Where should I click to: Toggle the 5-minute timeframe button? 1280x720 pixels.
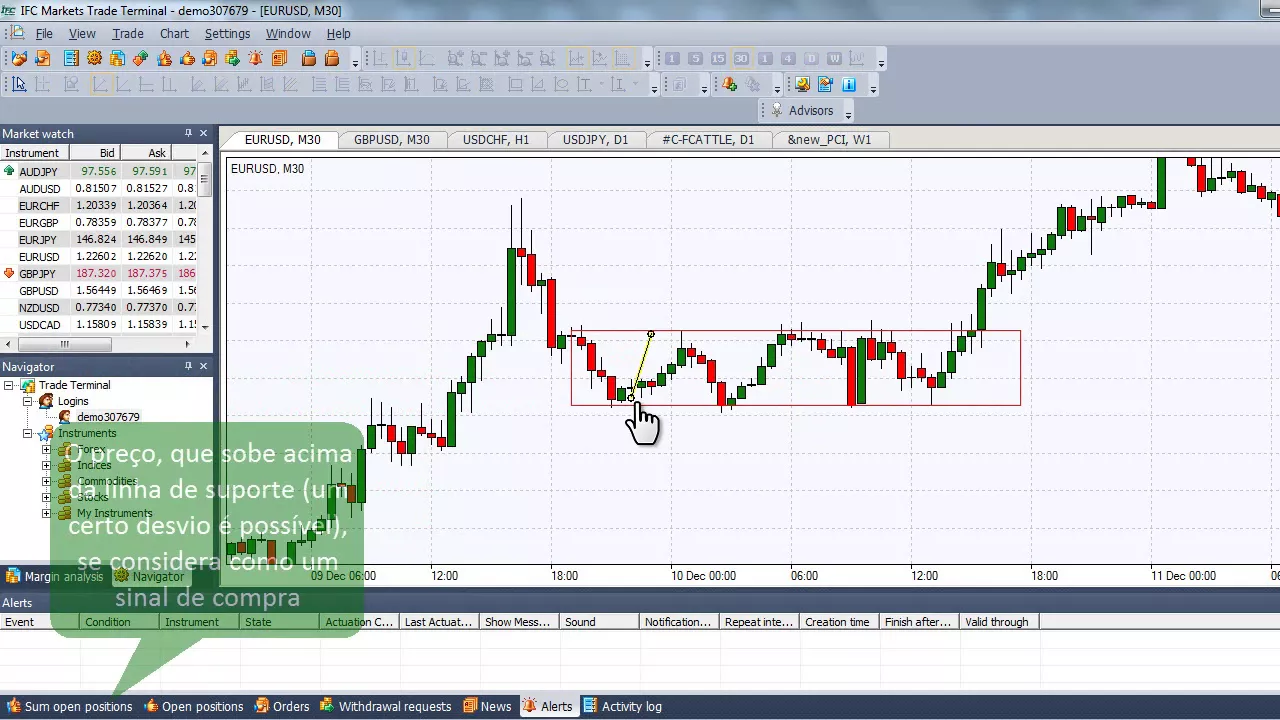695,59
